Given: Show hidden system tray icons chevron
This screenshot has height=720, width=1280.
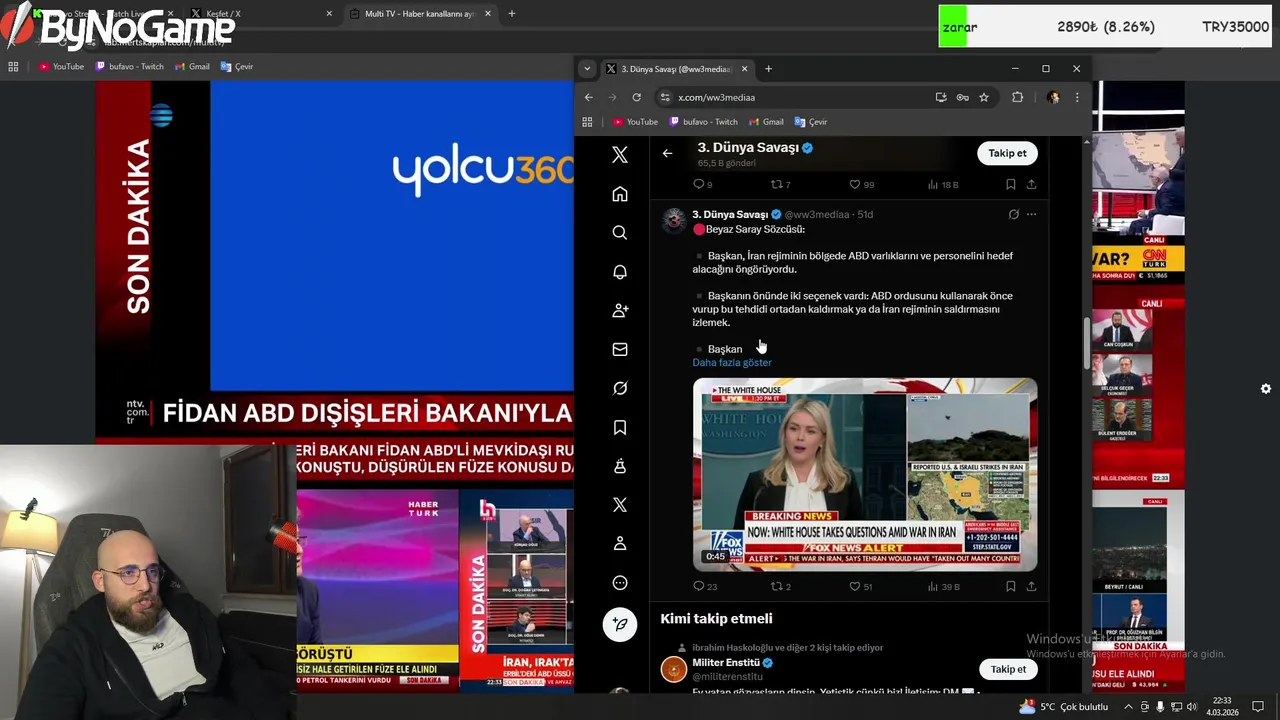Looking at the screenshot, I should pos(1129,706).
